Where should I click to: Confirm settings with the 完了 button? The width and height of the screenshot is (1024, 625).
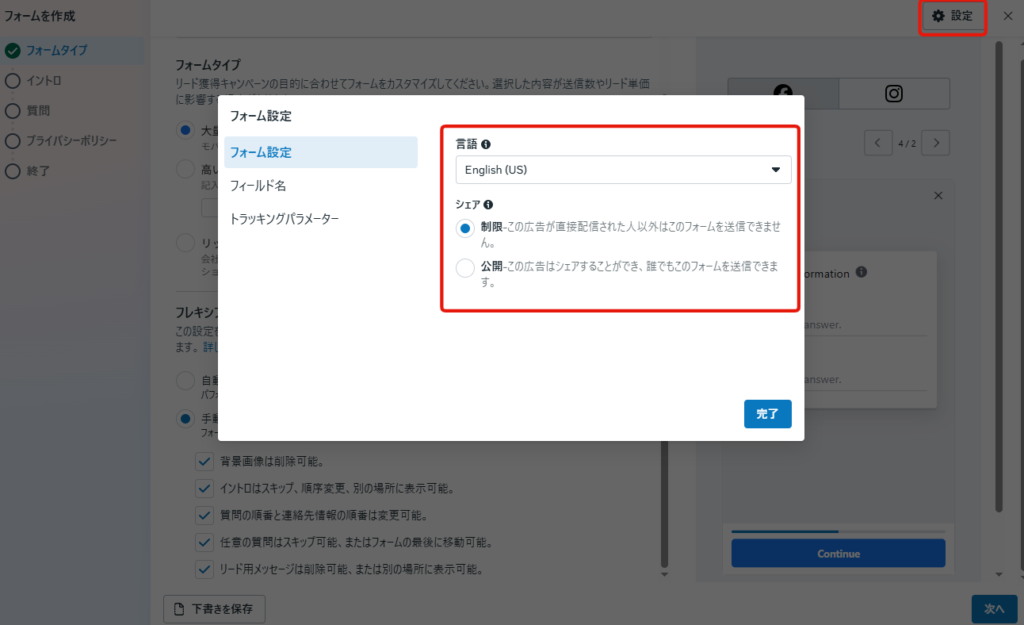(x=767, y=413)
